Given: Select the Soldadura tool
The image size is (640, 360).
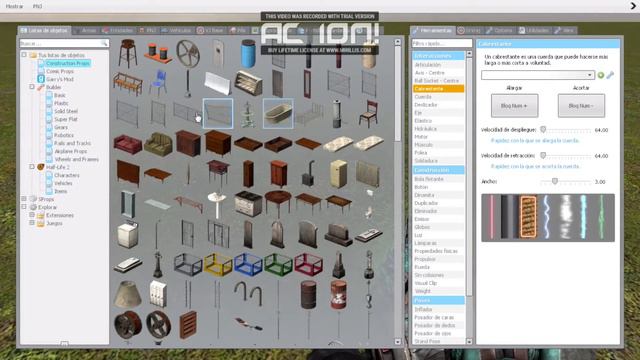Looking at the screenshot, I should 438,161.
